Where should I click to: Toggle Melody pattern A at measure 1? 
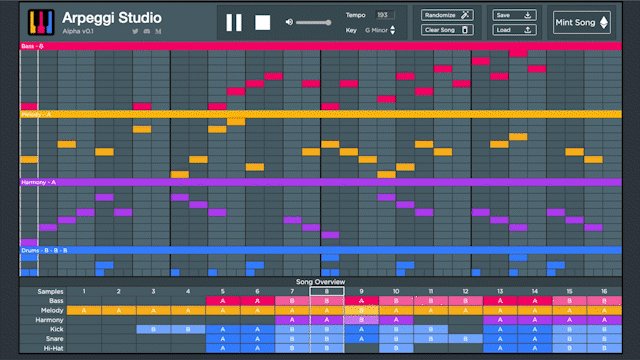pyautogui.click(x=84, y=311)
